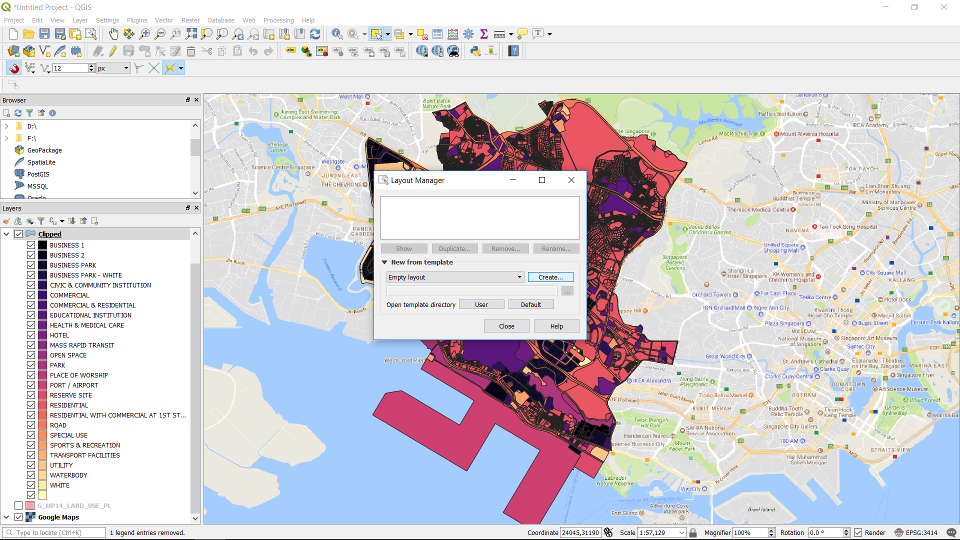
Task: Click the Close button in Layout Manager
Action: tap(506, 326)
